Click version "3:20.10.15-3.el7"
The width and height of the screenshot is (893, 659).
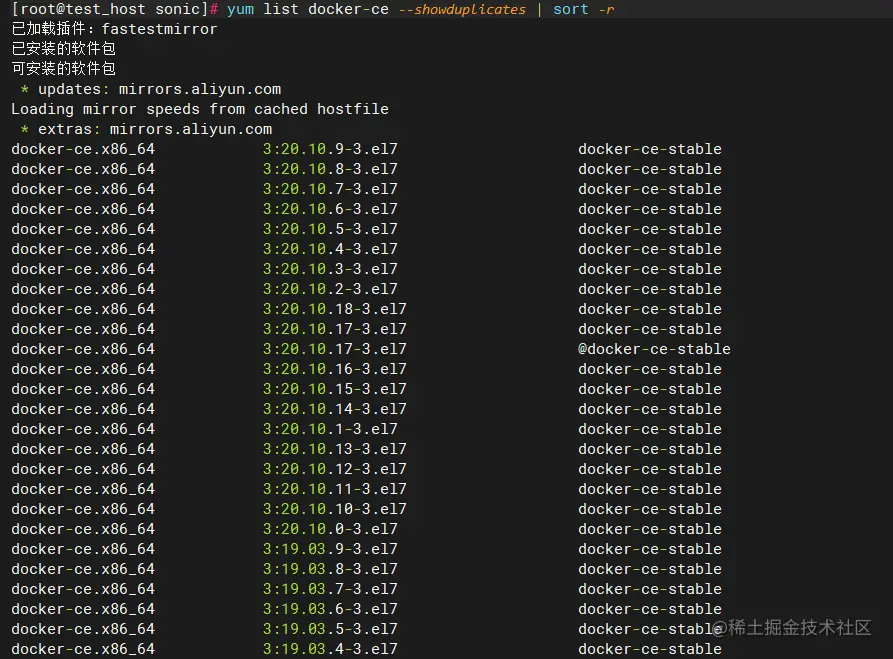335,389
